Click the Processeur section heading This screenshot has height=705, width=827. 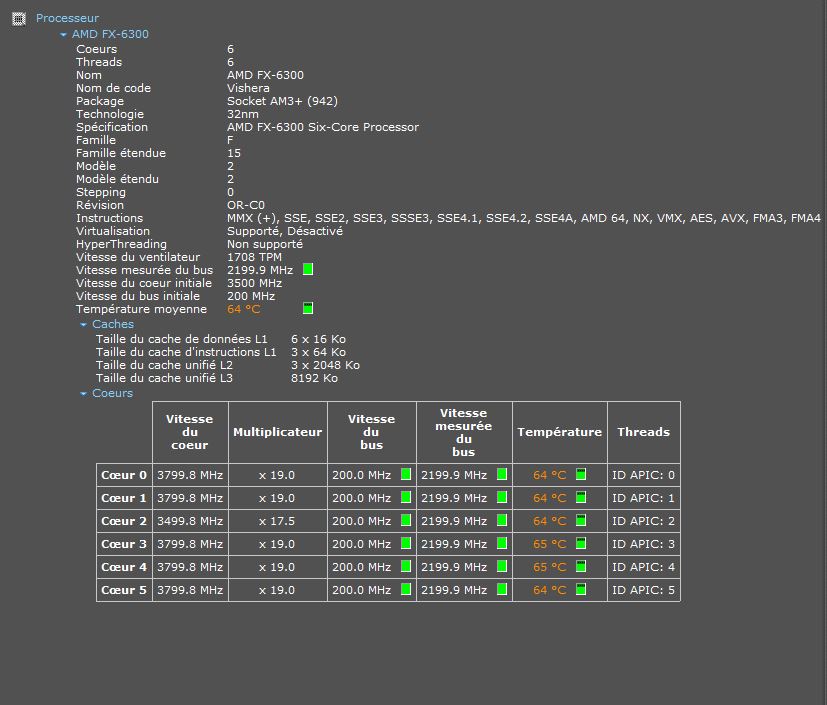[67, 18]
